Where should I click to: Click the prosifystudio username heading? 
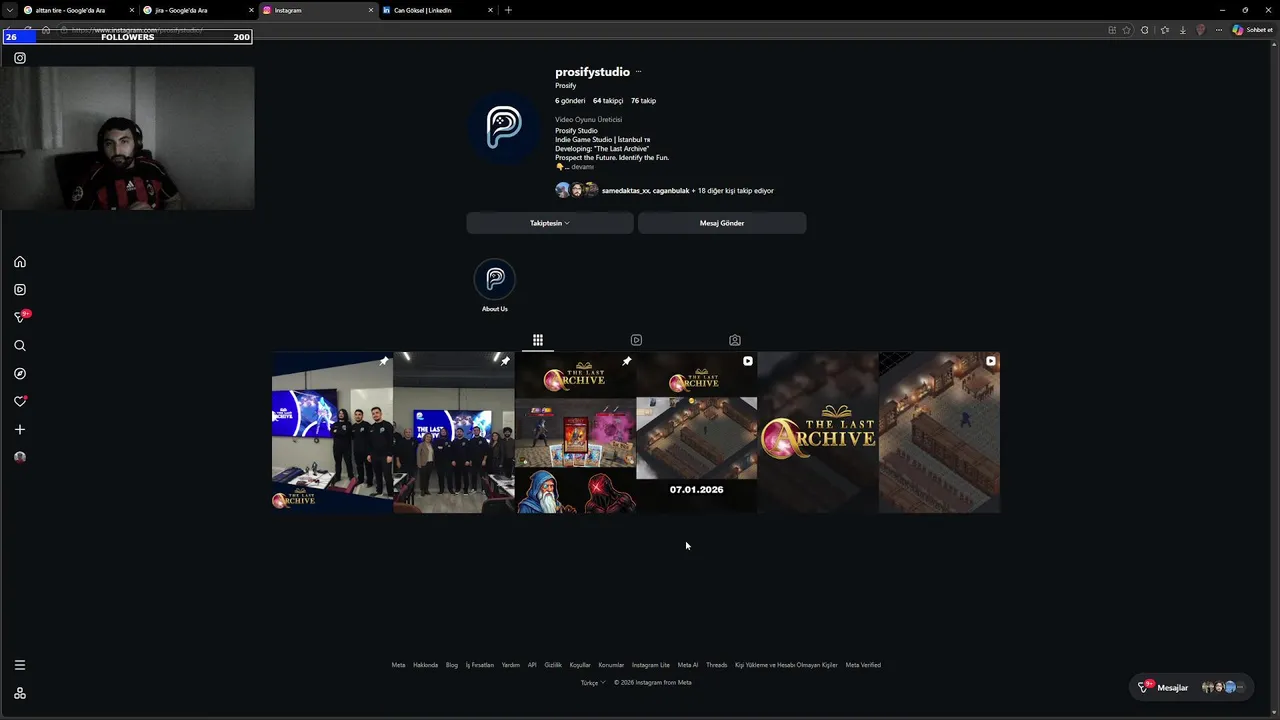(592, 72)
